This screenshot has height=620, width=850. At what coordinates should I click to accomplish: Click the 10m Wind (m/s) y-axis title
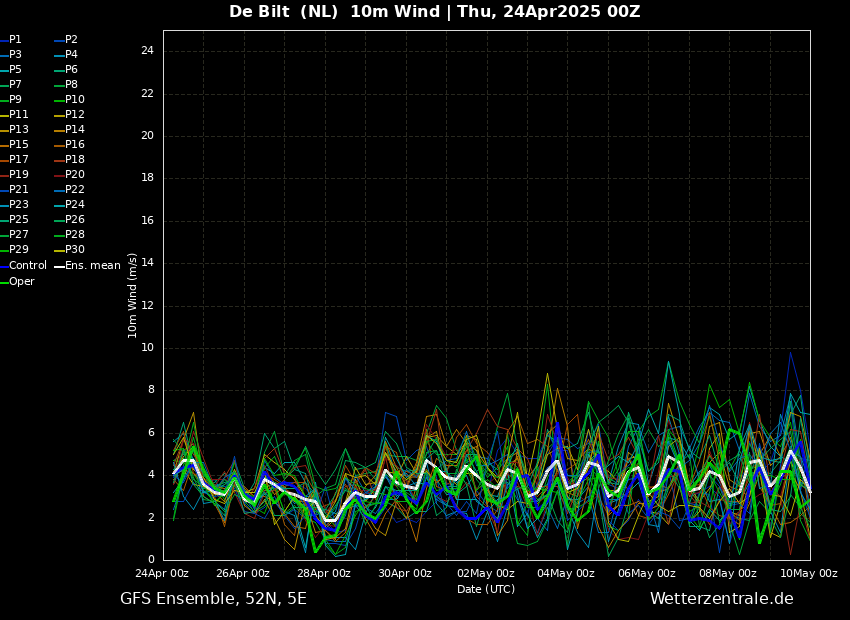point(133,295)
